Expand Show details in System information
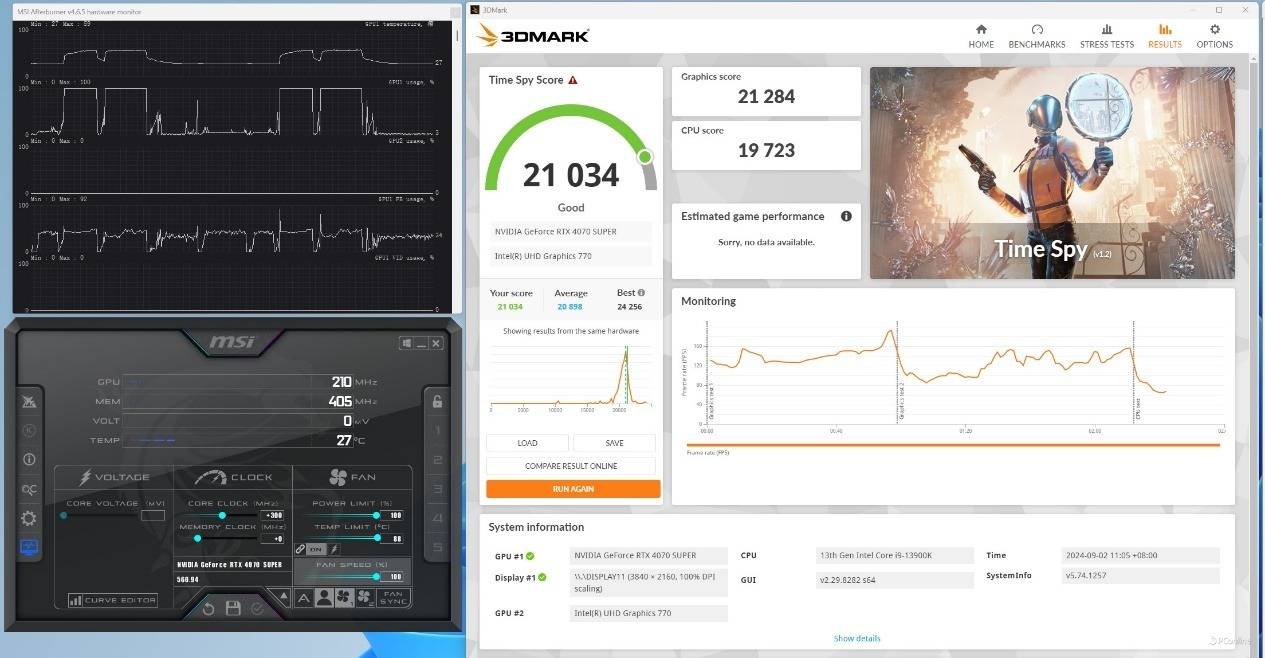The height and width of the screenshot is (658, 1265). click(857, 638)
